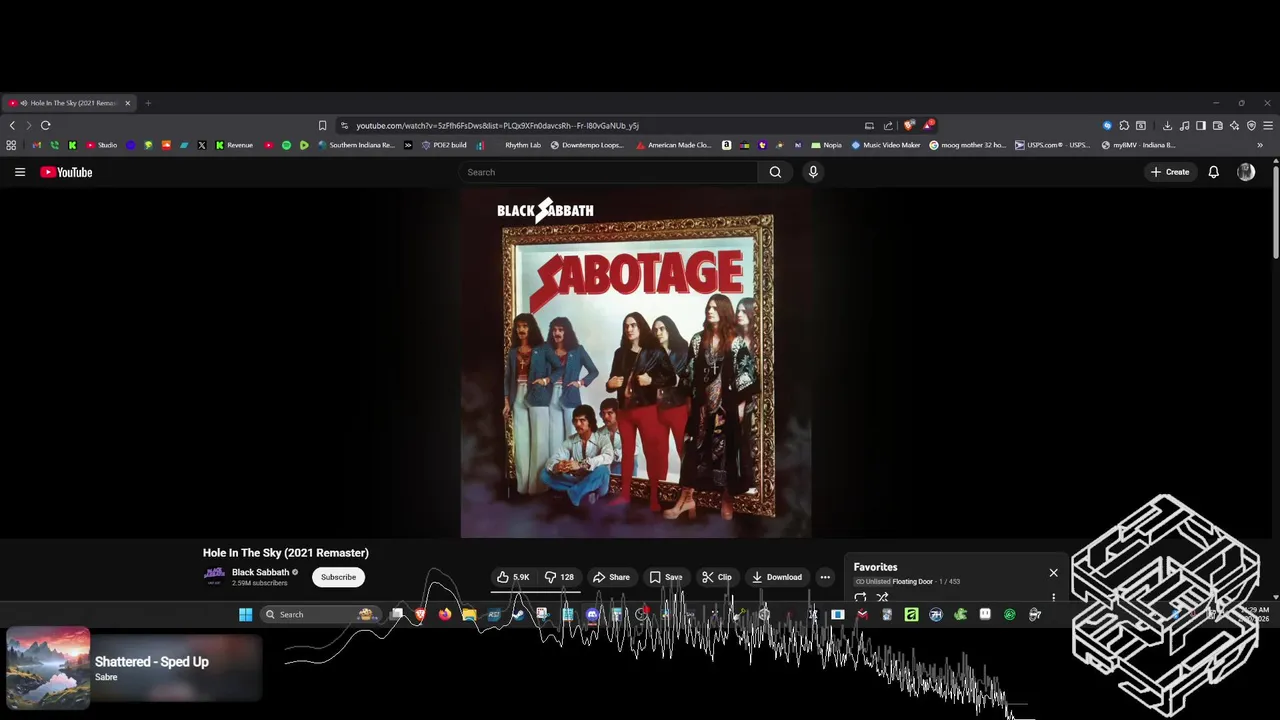Open Black Sabbath channel name link

[260, 572]
